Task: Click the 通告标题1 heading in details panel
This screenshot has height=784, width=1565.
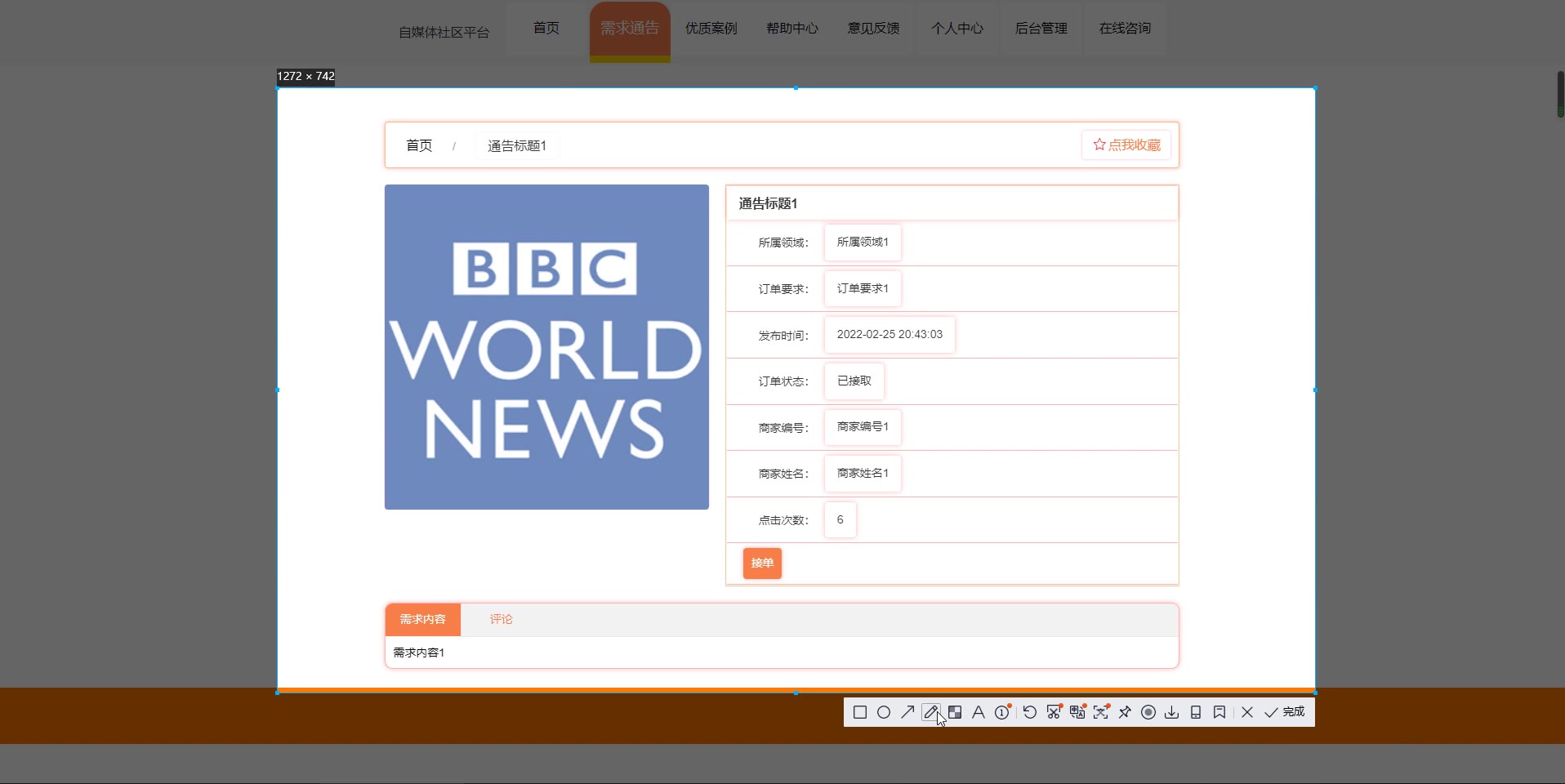Action: pos(768,203)
